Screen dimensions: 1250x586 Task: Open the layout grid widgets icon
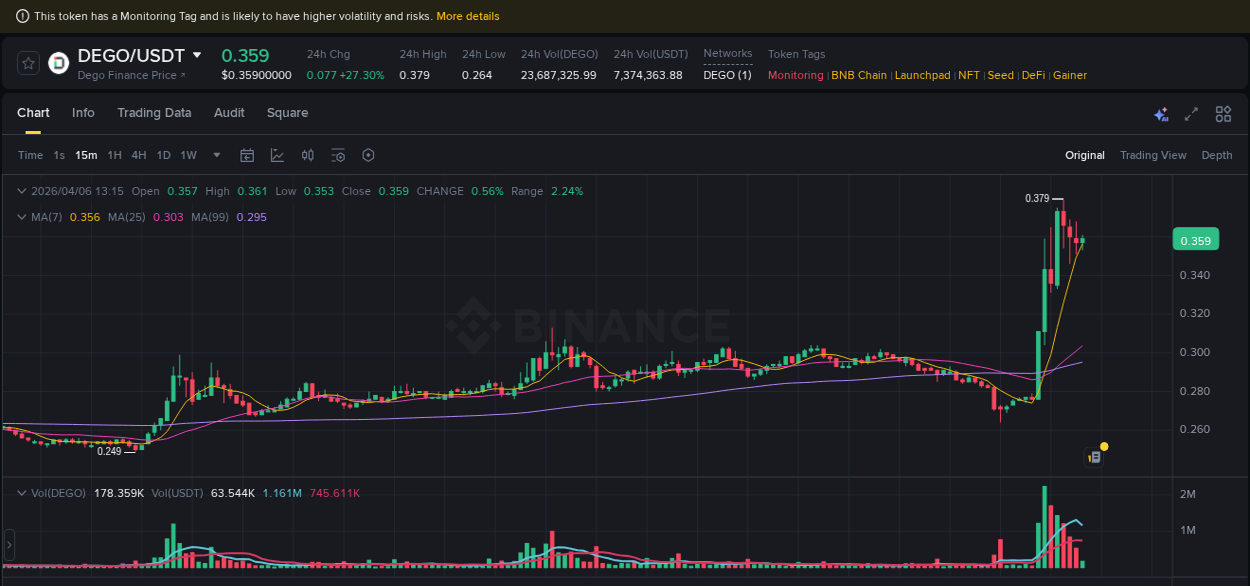[1223, 114]
